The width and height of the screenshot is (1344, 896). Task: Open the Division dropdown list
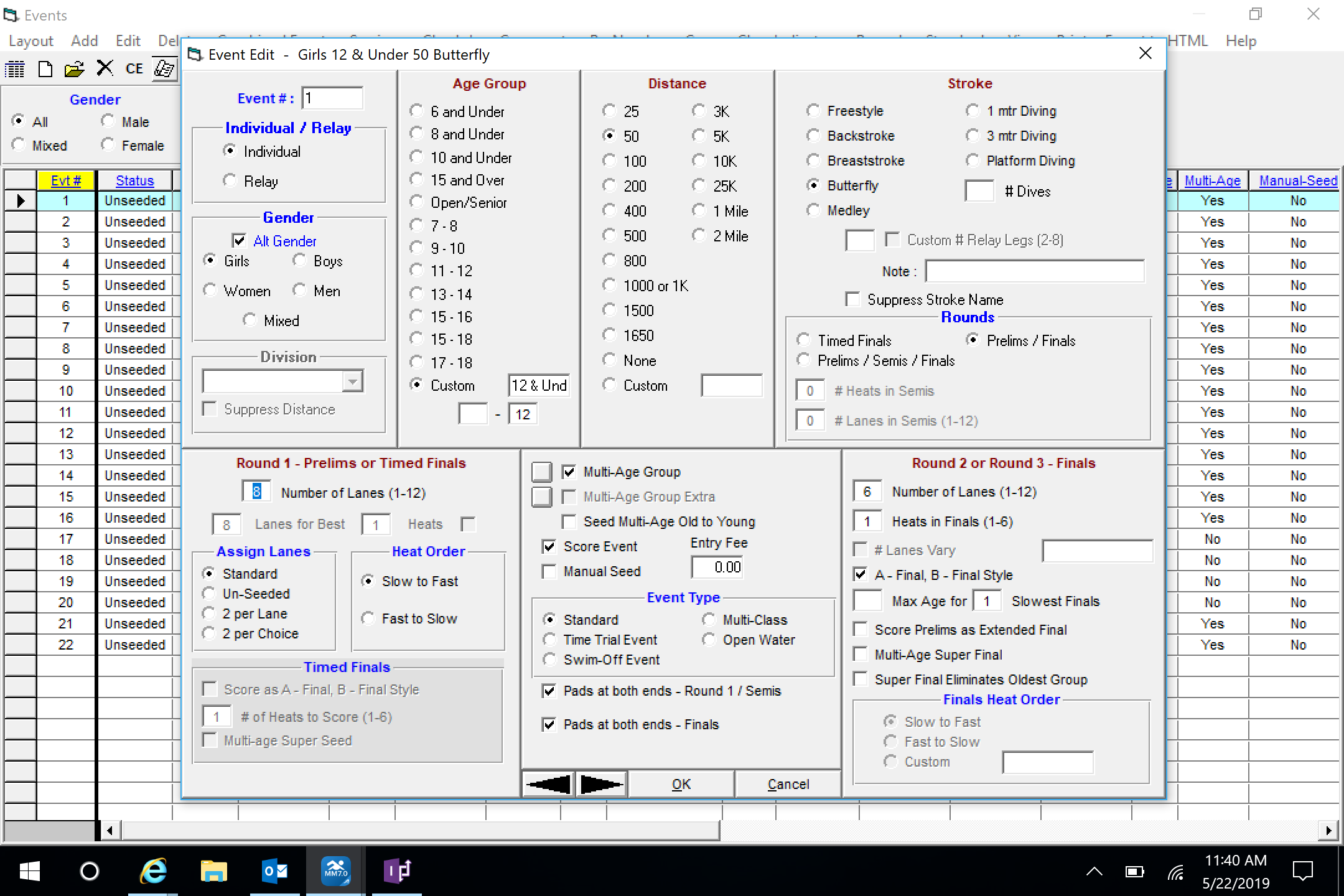coord(352,381)
